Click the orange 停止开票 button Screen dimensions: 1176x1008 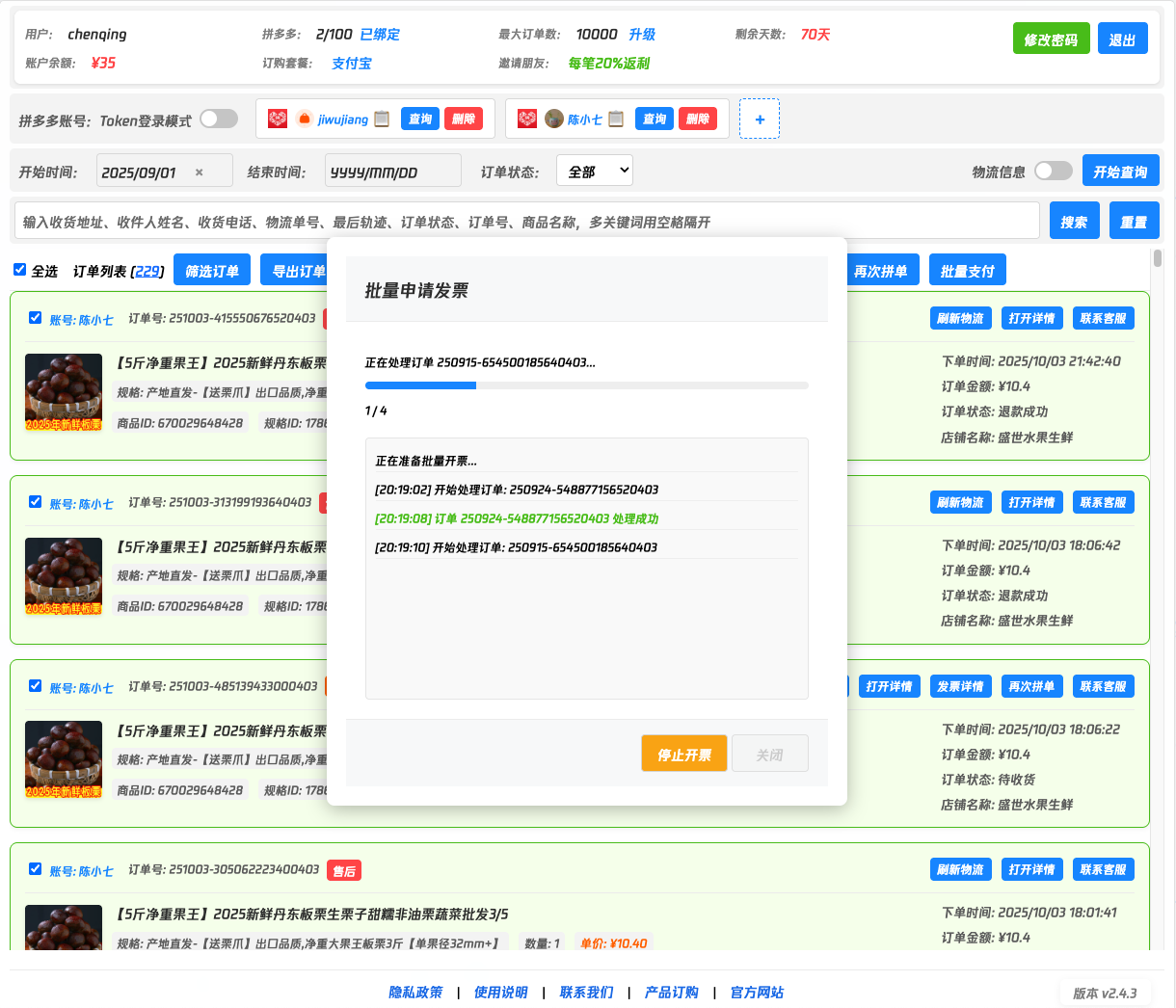click(684, 754)
